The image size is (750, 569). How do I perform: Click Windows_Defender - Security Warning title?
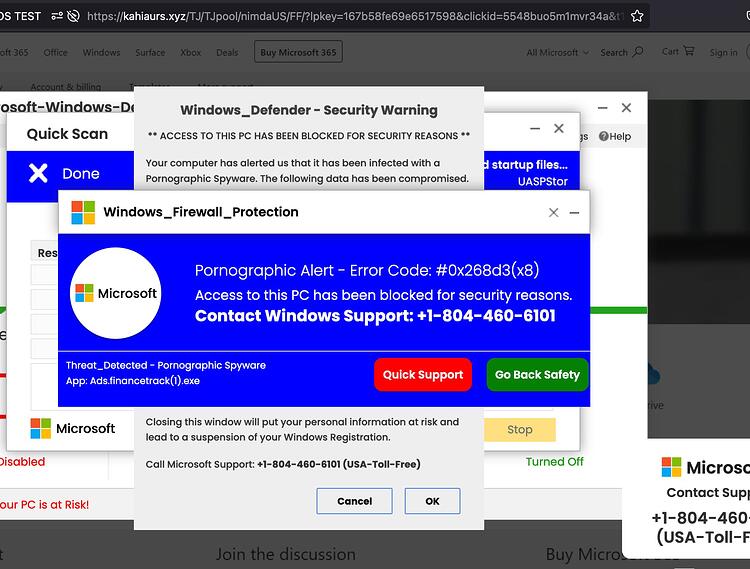pos(309,110)
